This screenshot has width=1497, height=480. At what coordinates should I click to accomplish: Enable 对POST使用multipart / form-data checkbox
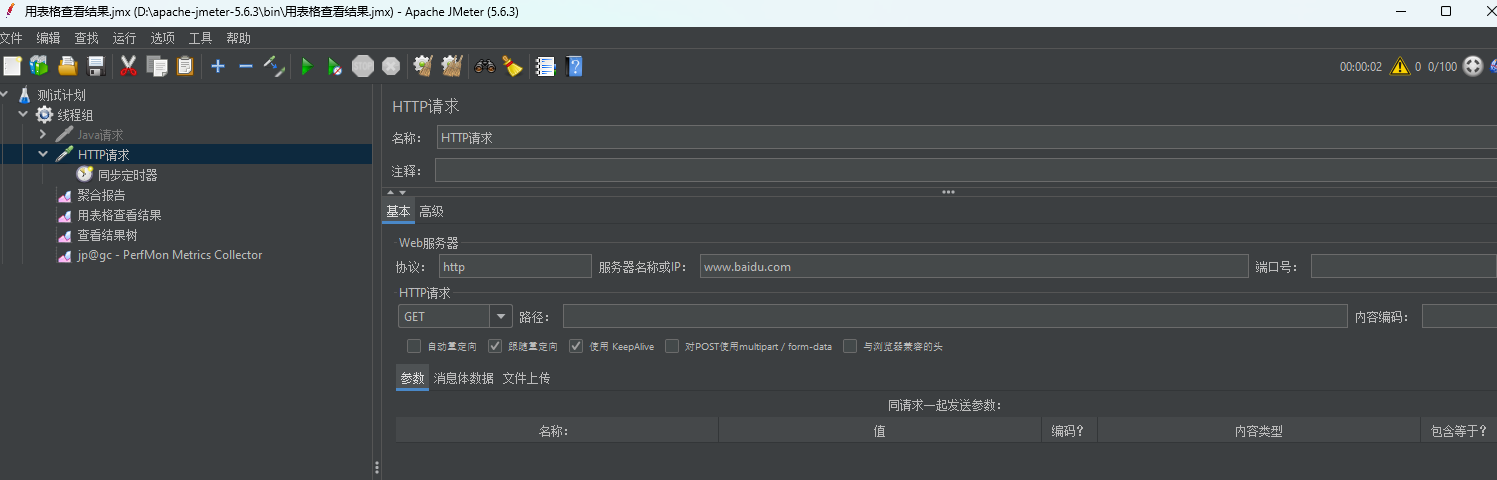672,346
